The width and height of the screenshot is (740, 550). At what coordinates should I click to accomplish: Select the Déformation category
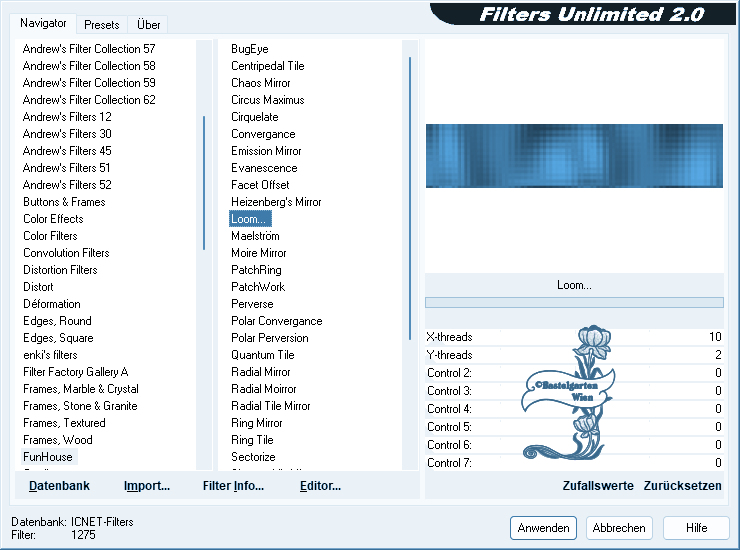(51, 304)
